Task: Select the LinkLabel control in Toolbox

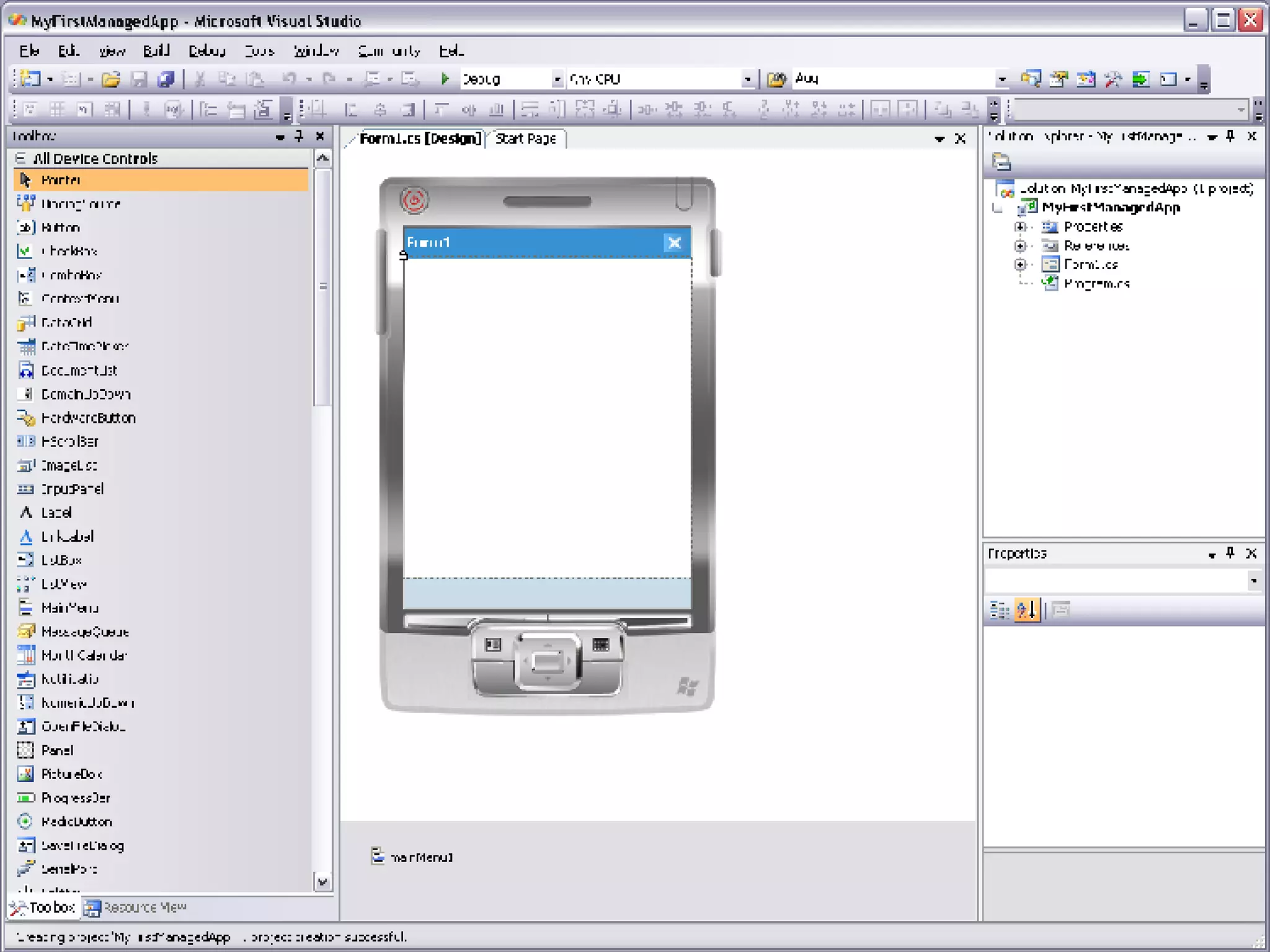Action: tap(161, 536)
